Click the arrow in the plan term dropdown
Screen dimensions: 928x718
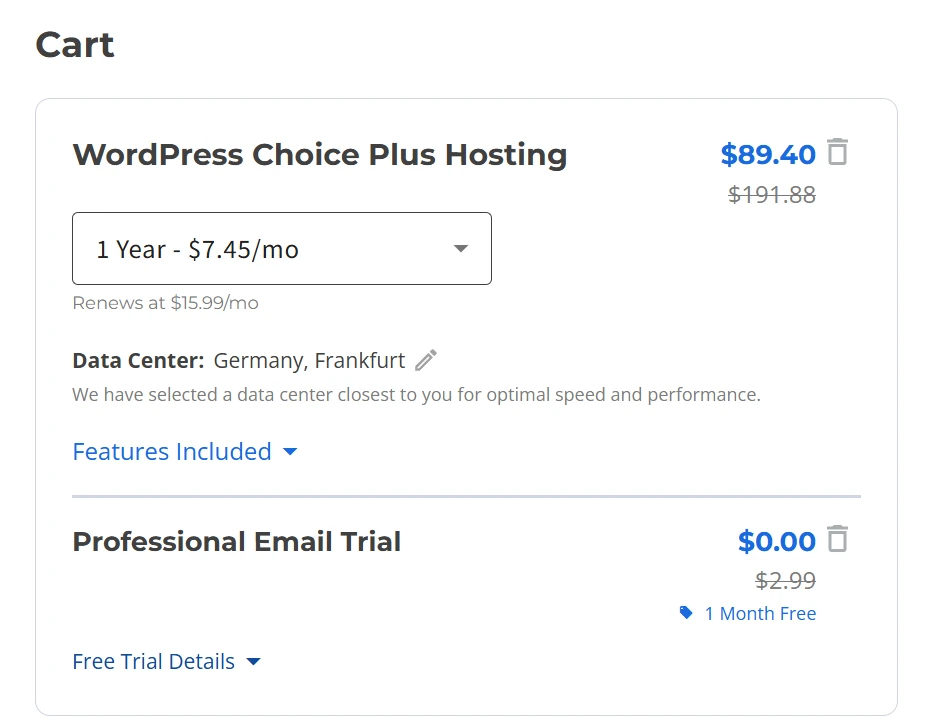[x=461, y=249]
